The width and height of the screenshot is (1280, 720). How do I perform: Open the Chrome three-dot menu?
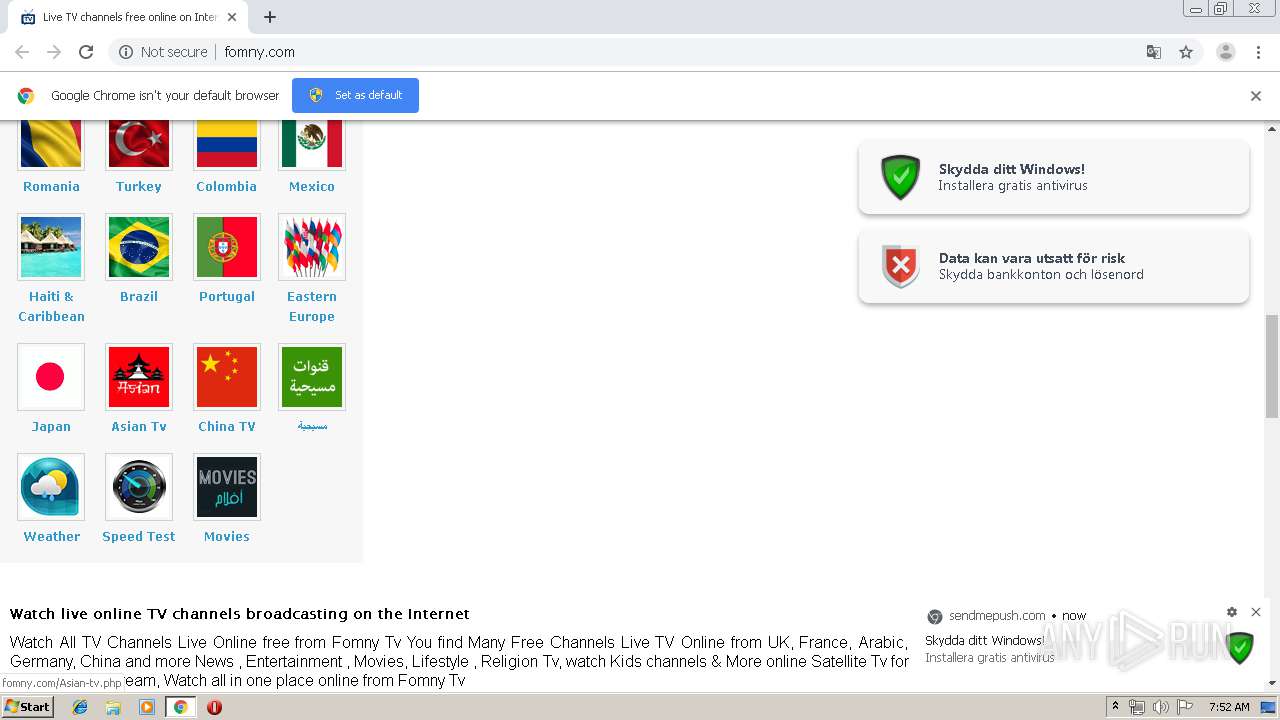(x=1258, y=52)
